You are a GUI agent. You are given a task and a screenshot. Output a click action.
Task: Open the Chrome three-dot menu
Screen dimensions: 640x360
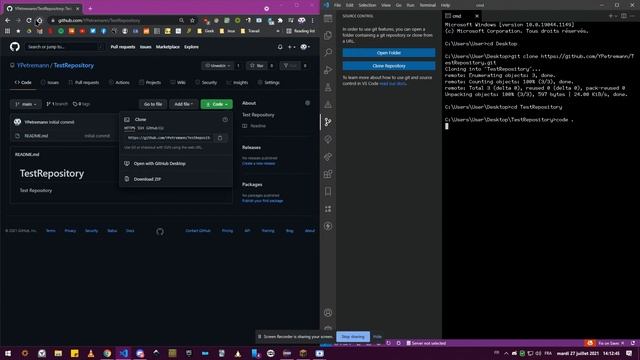(313, 20)
